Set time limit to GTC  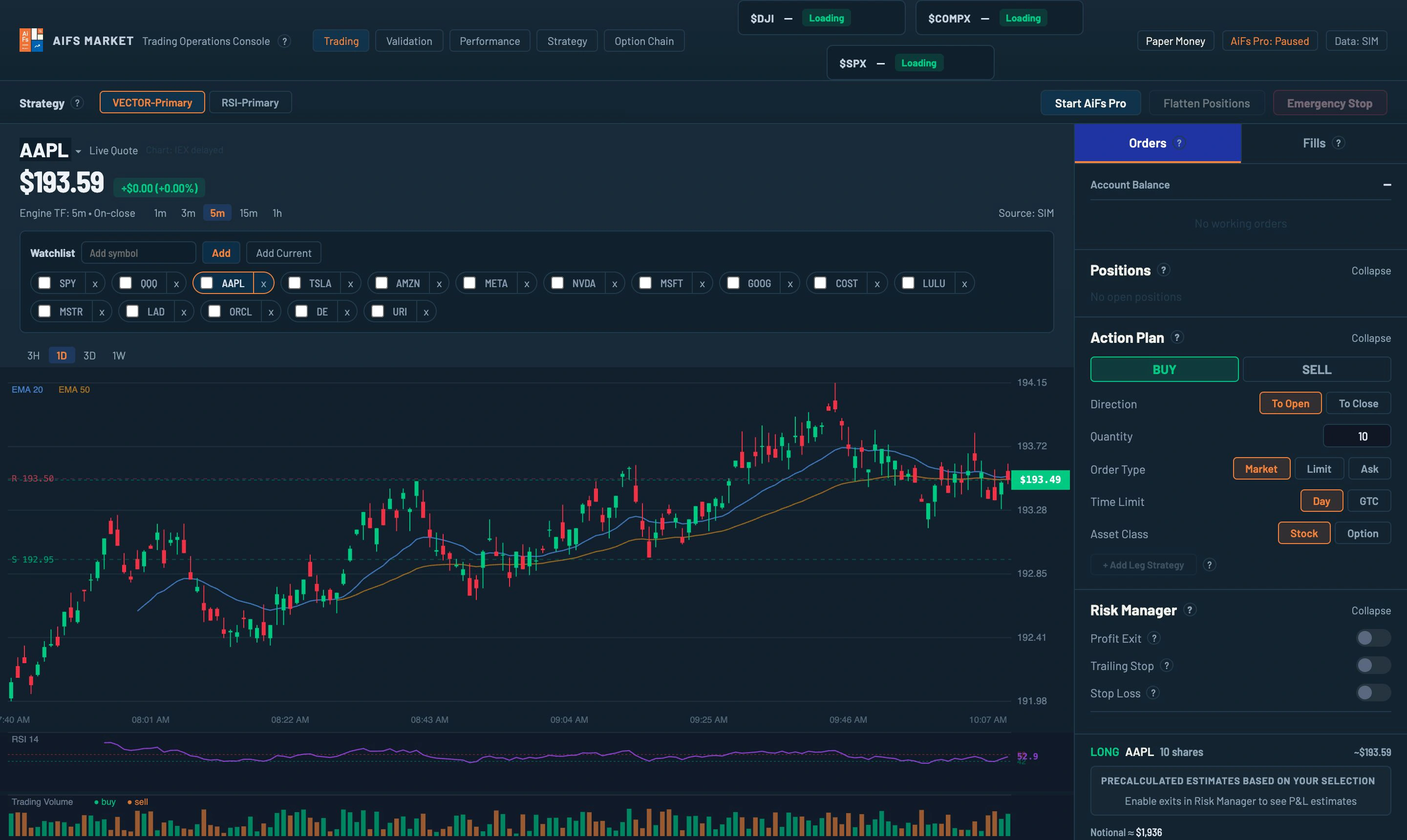[1368, 501]
